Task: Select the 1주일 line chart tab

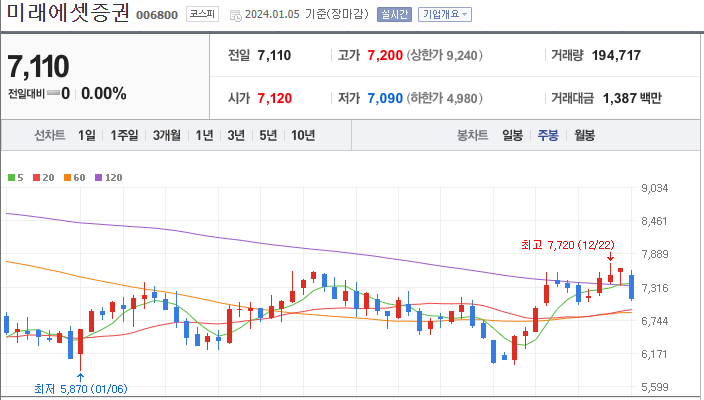Action: point(124,135)
